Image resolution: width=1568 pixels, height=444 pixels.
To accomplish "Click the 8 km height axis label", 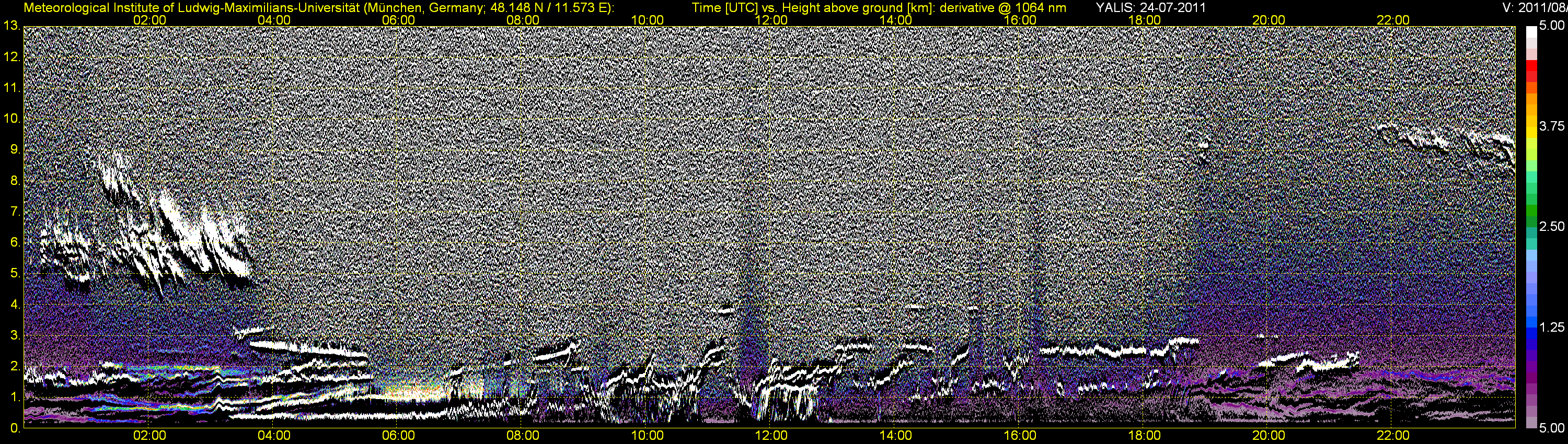I will click(x=15, y=181).
